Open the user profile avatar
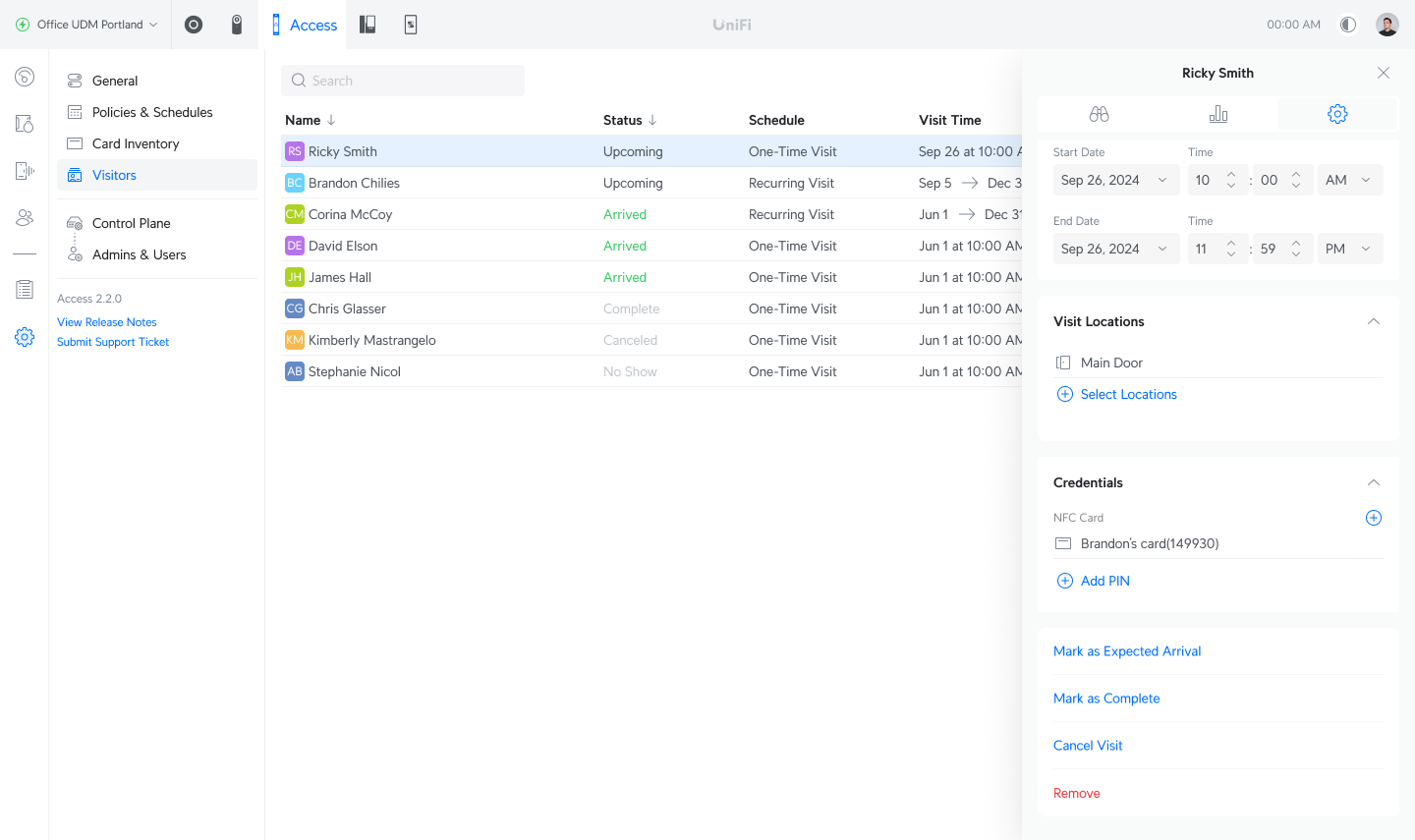Screen dimensions: 1415x840 [1387, 25]
